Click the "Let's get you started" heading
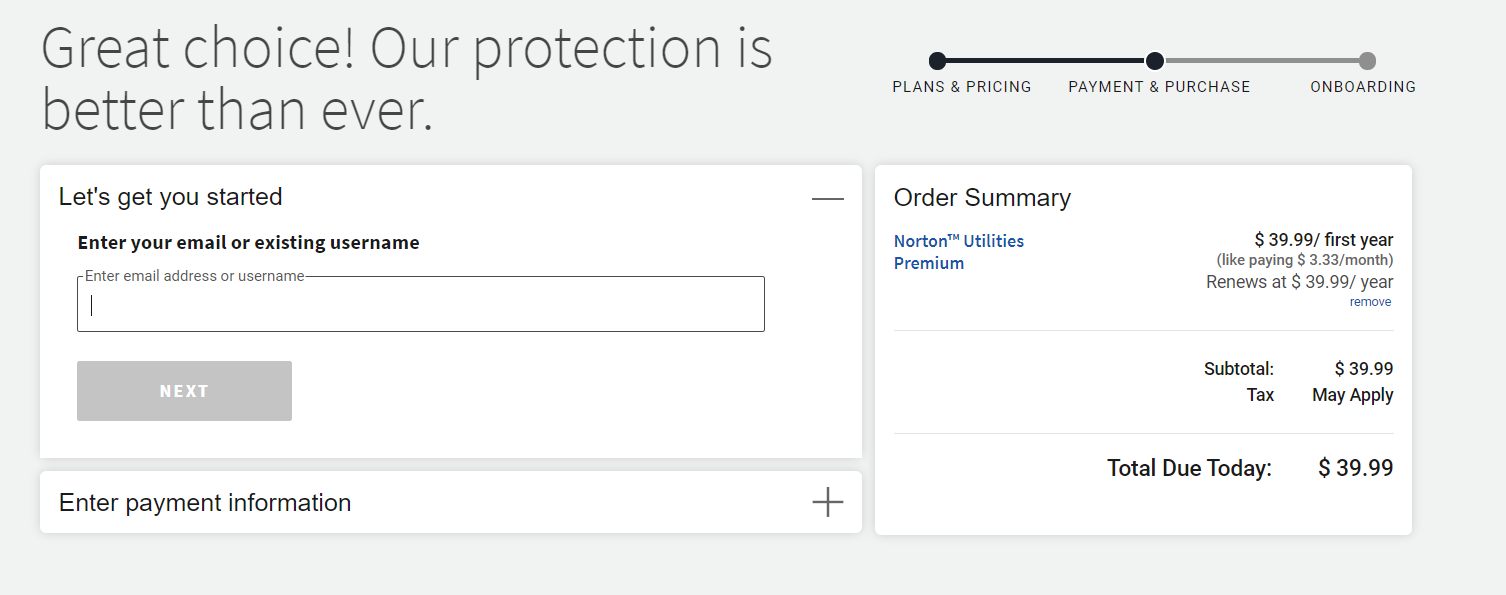 [170, 197]
